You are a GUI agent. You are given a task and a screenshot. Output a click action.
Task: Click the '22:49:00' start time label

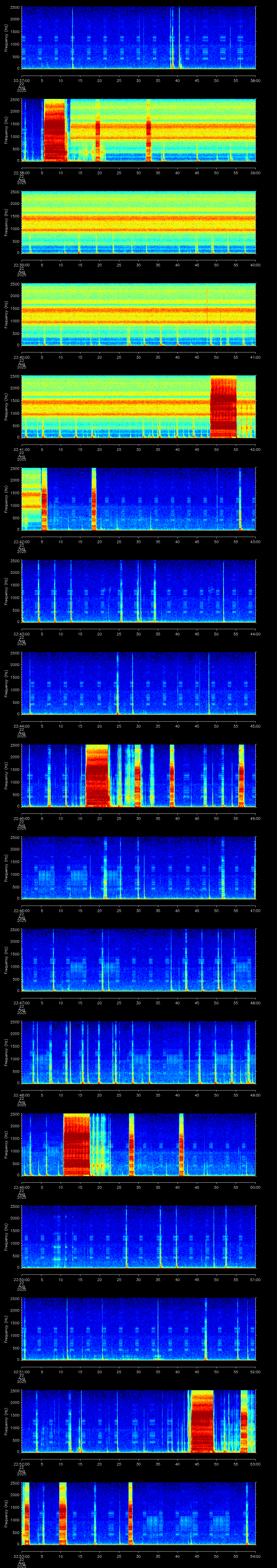click(21, 1187)
